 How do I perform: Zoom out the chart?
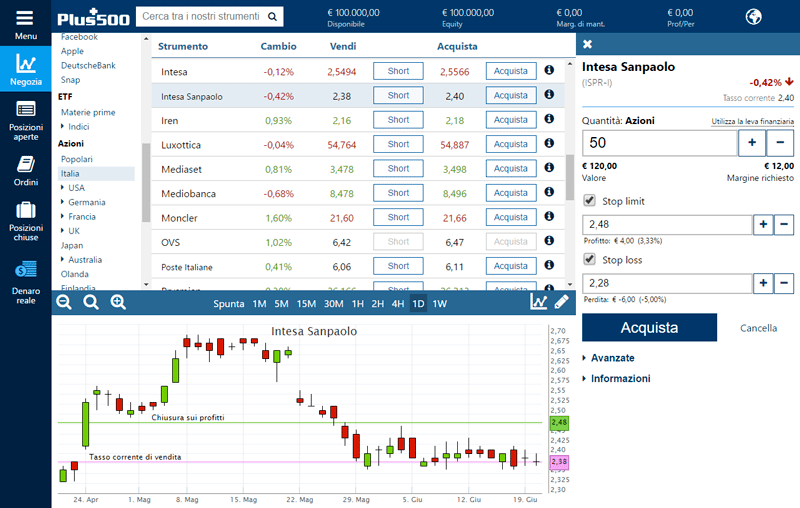(x=64, y=302)
